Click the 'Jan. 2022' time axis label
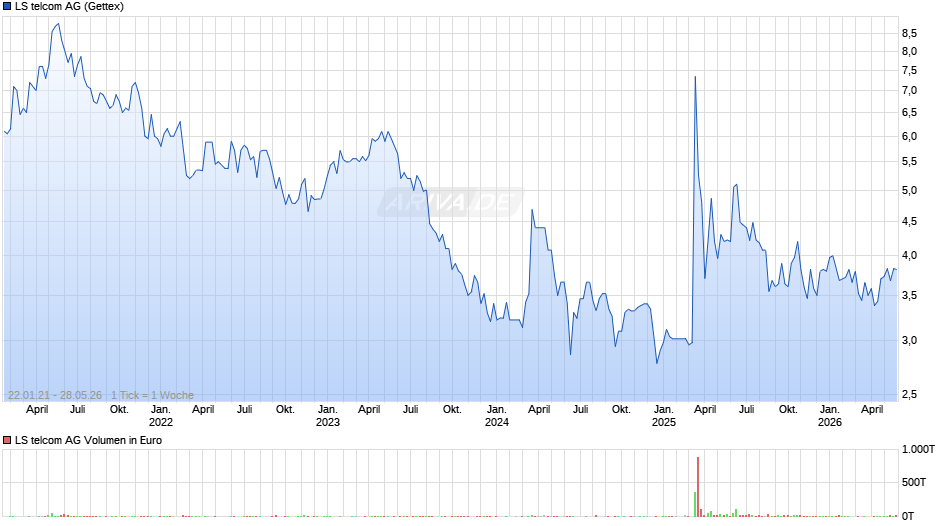This screenshot has height=526, width=940. click(161, 416)
